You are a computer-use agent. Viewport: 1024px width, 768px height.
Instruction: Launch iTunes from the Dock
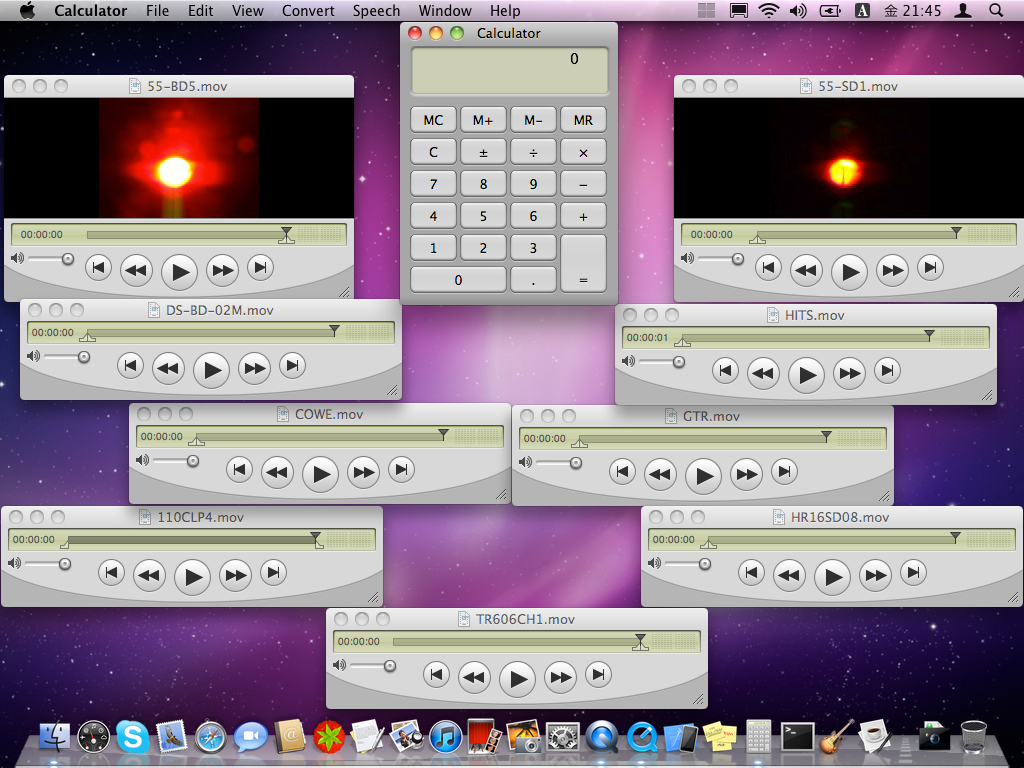click(445, 738)
